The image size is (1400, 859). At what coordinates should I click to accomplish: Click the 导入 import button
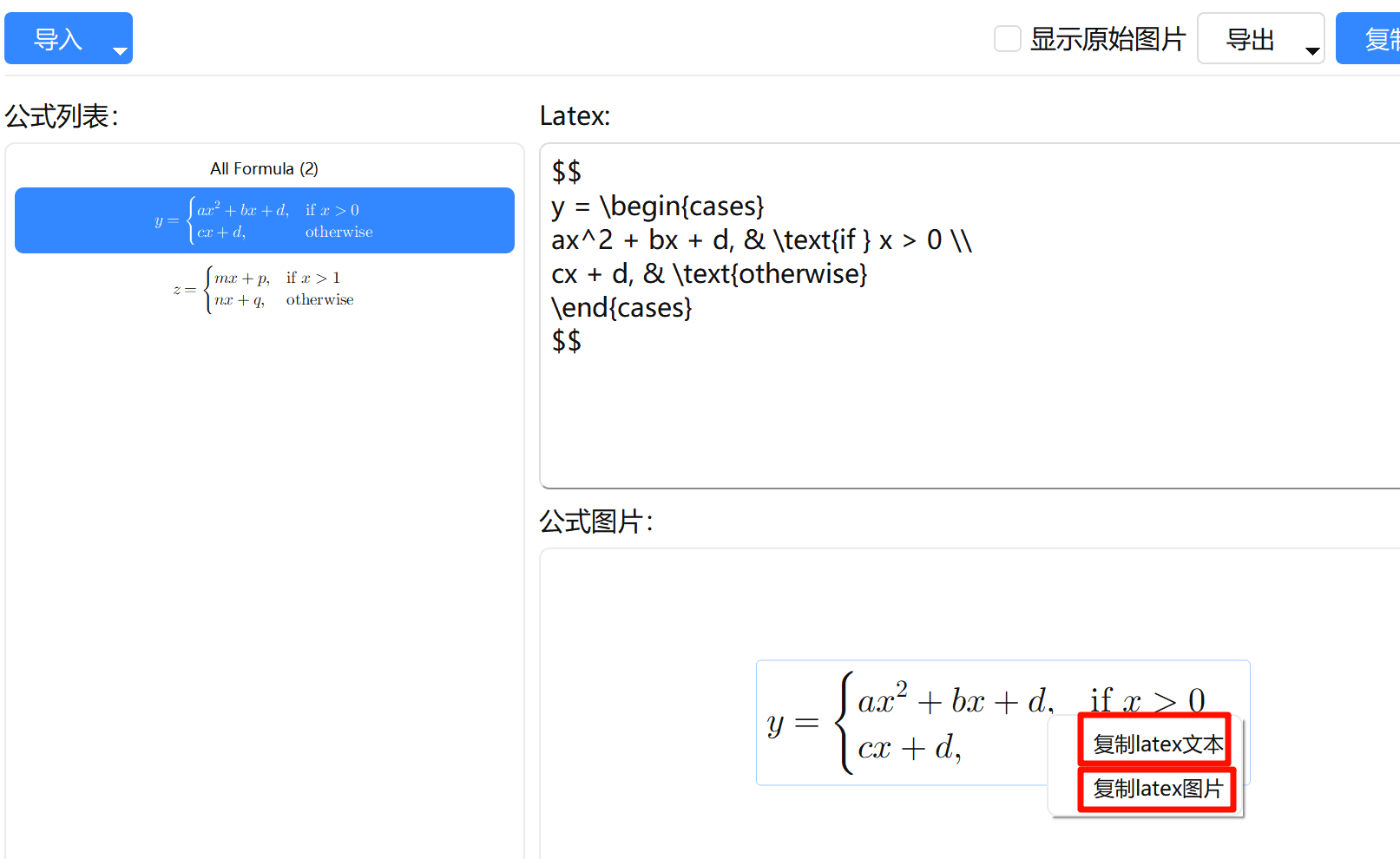[x=57, y=39]
